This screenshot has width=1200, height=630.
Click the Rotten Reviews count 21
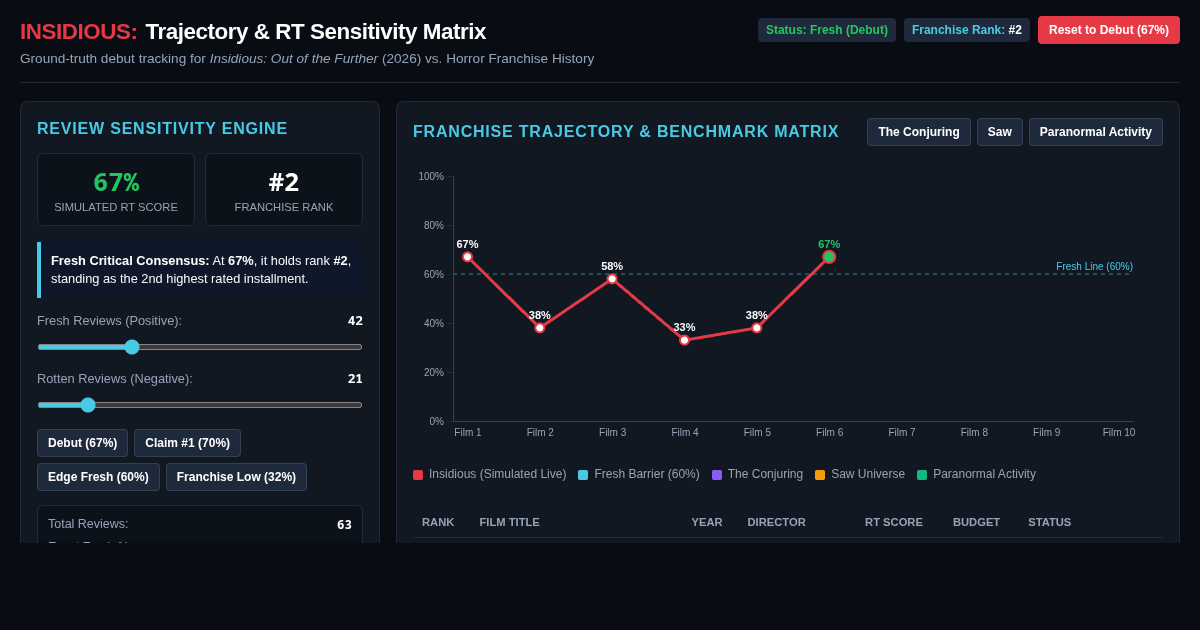(355, 379)
